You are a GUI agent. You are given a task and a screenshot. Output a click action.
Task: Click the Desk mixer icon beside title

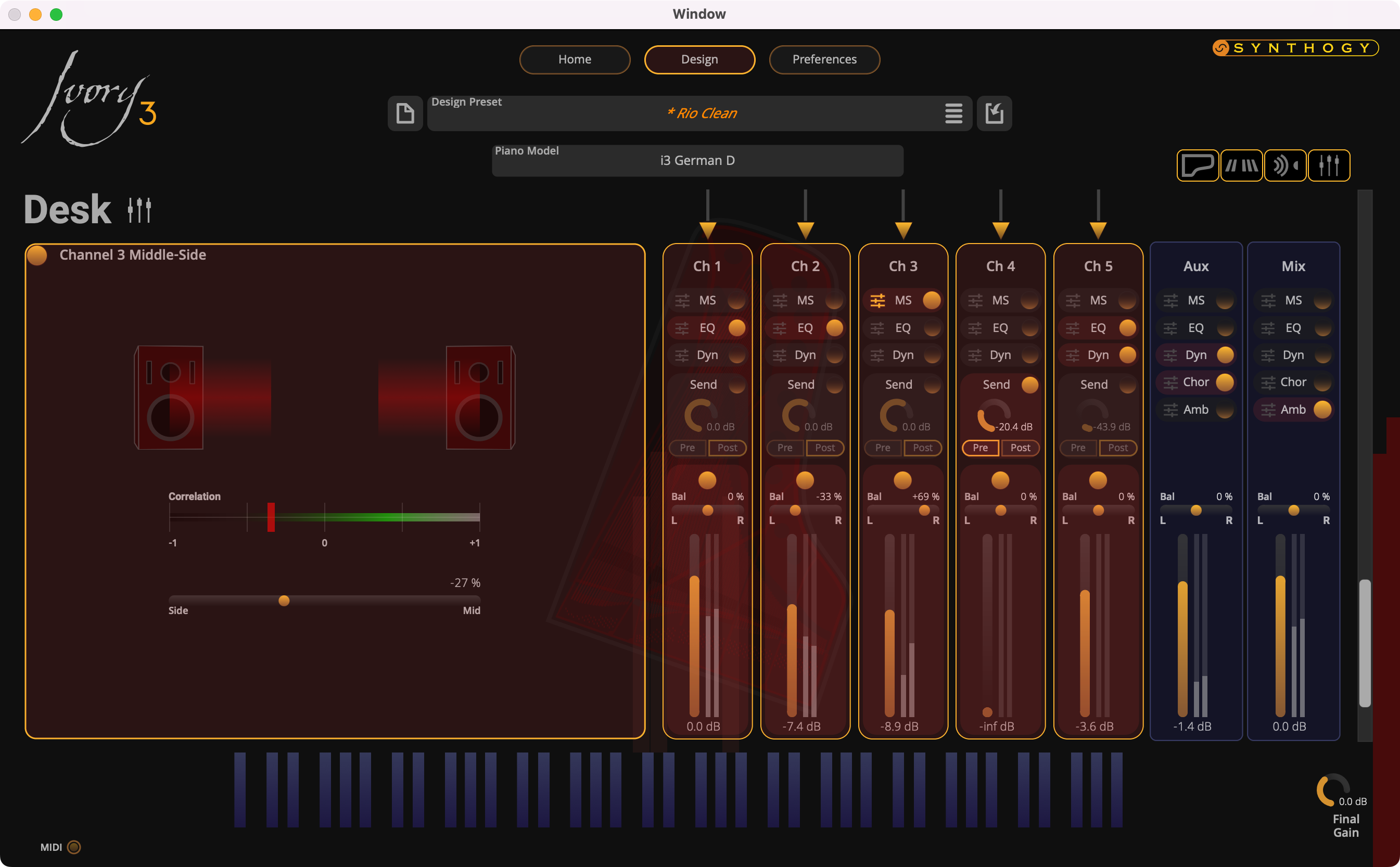tap(139, 210)
